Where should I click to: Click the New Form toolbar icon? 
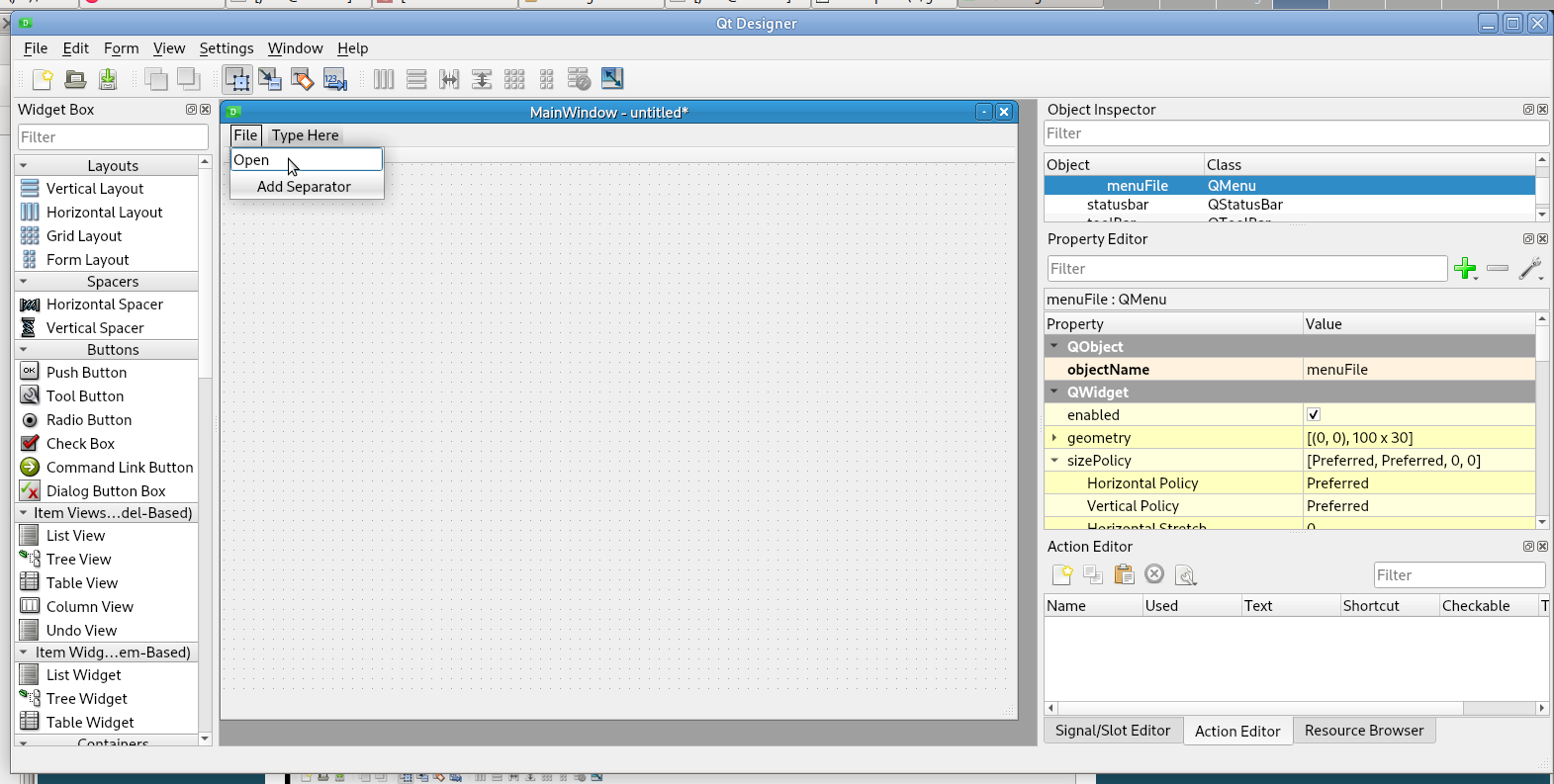click(x=43, y=79)
